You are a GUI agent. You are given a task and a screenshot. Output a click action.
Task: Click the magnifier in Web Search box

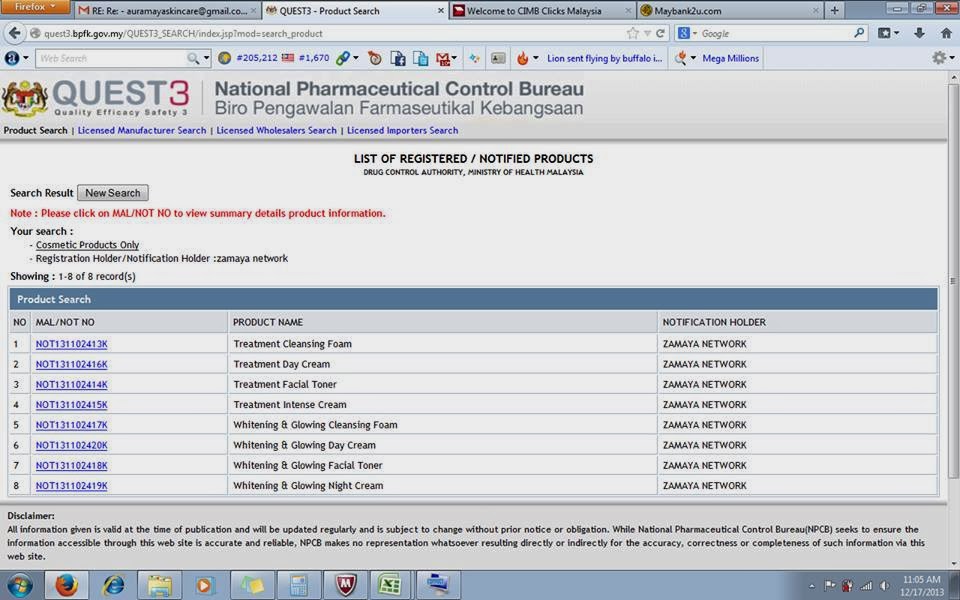tap(193, 58)
